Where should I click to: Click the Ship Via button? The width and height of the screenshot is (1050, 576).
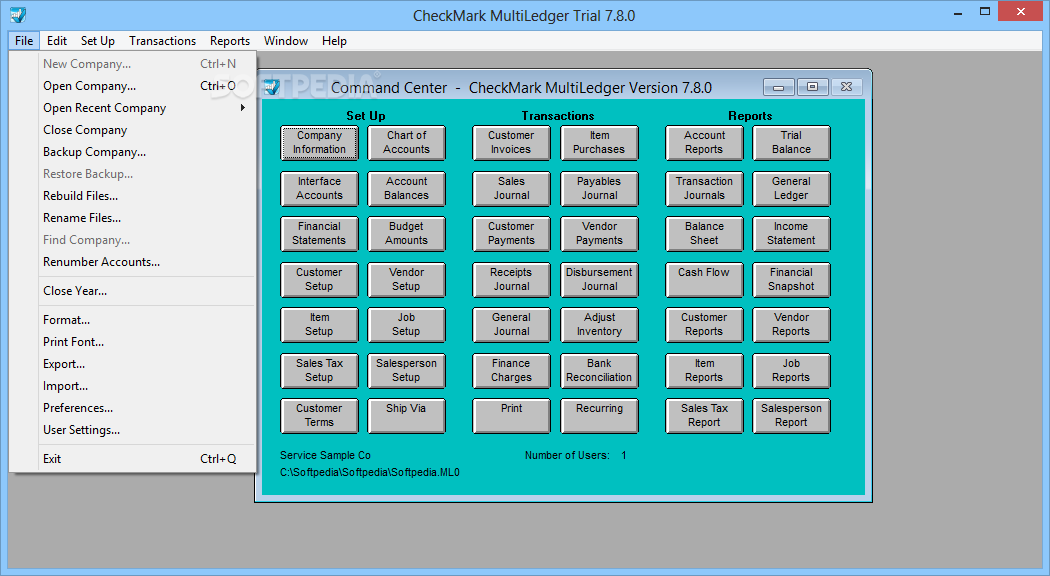(406, 416)
